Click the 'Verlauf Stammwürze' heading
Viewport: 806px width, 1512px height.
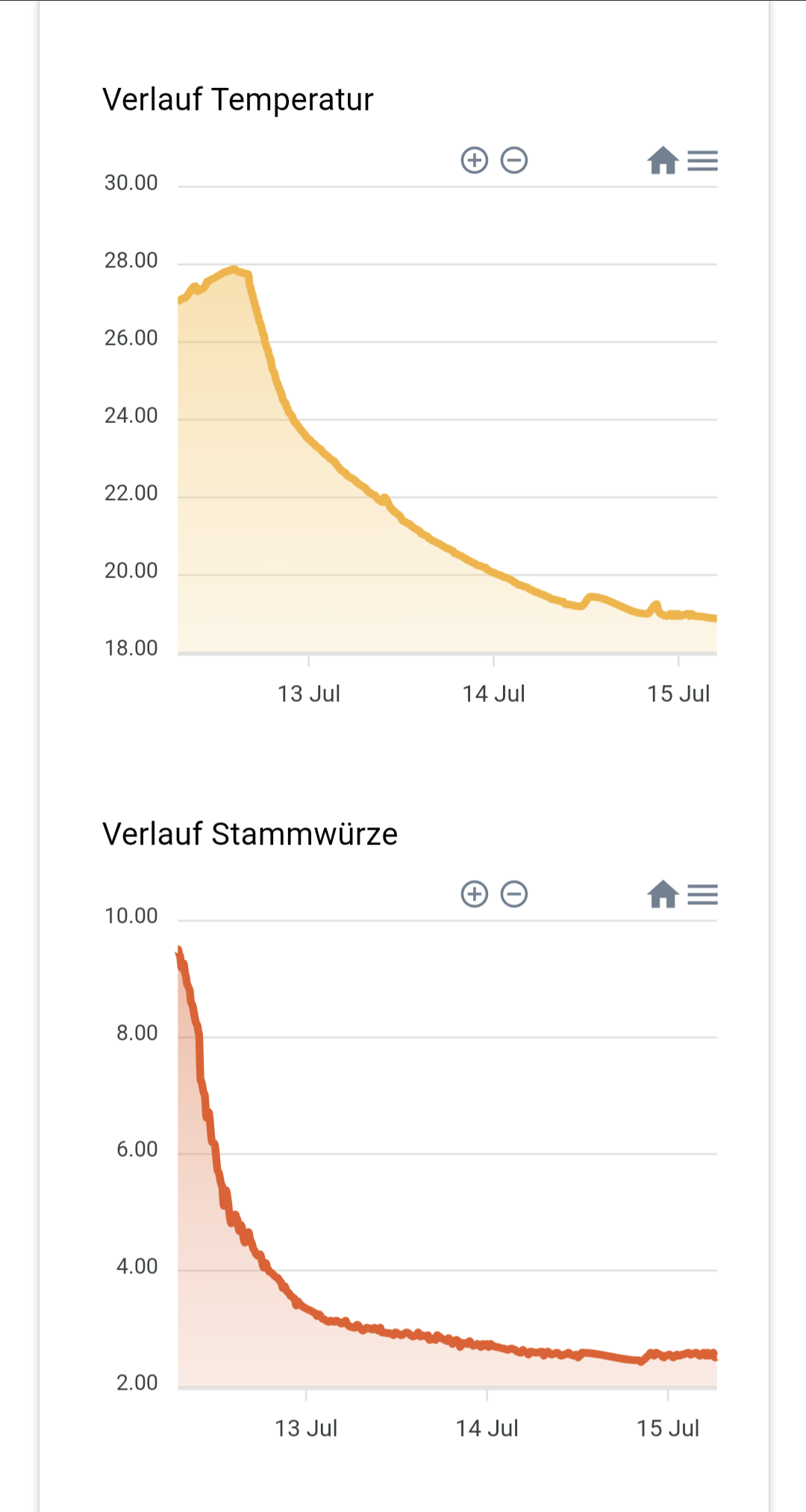pyautogui.click(x=250, y=834)
